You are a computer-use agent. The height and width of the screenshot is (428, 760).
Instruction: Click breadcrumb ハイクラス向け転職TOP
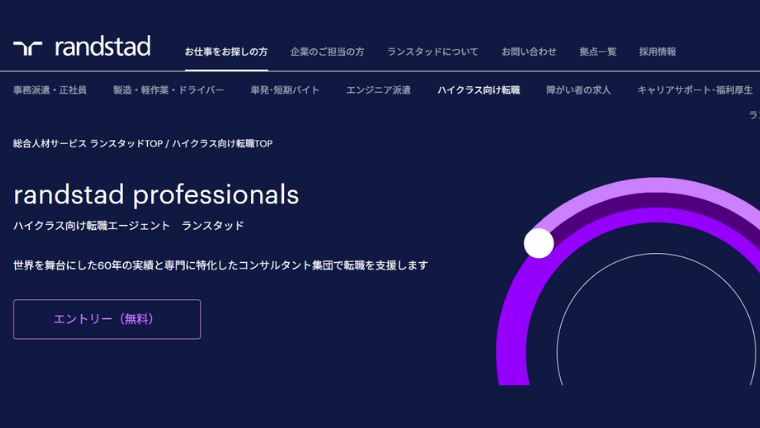[222, 143]
